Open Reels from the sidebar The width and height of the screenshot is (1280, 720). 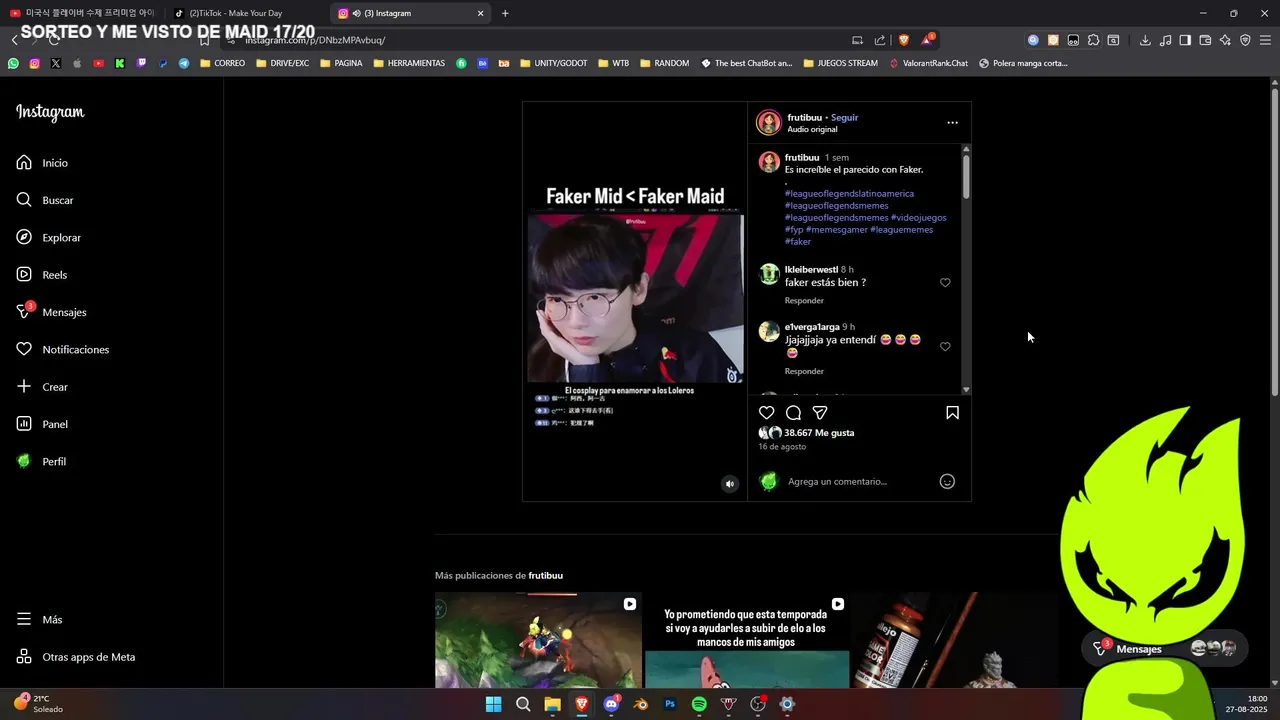pos(41,274)
